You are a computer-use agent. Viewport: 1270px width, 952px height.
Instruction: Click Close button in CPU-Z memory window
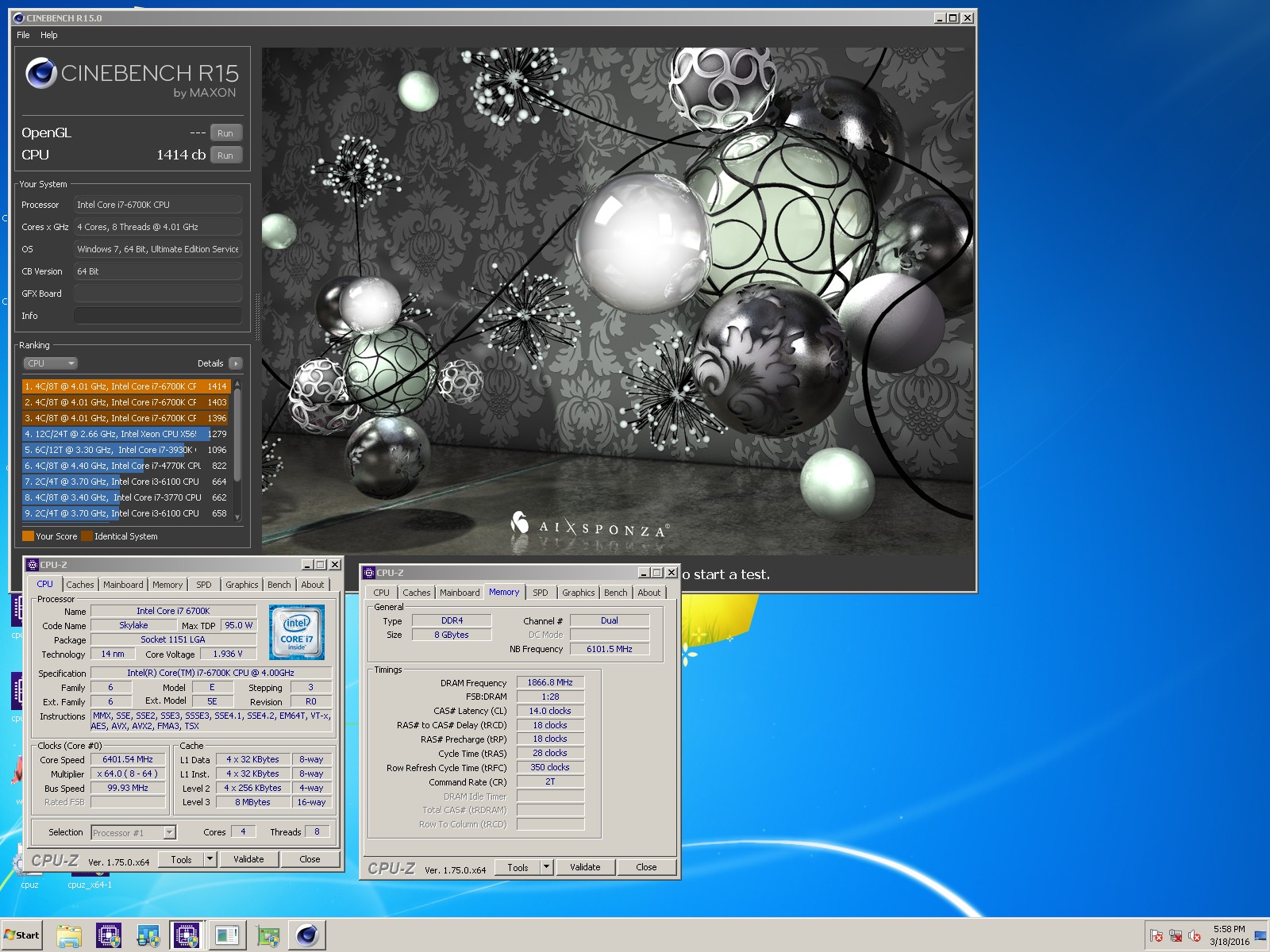pos(647,867)
